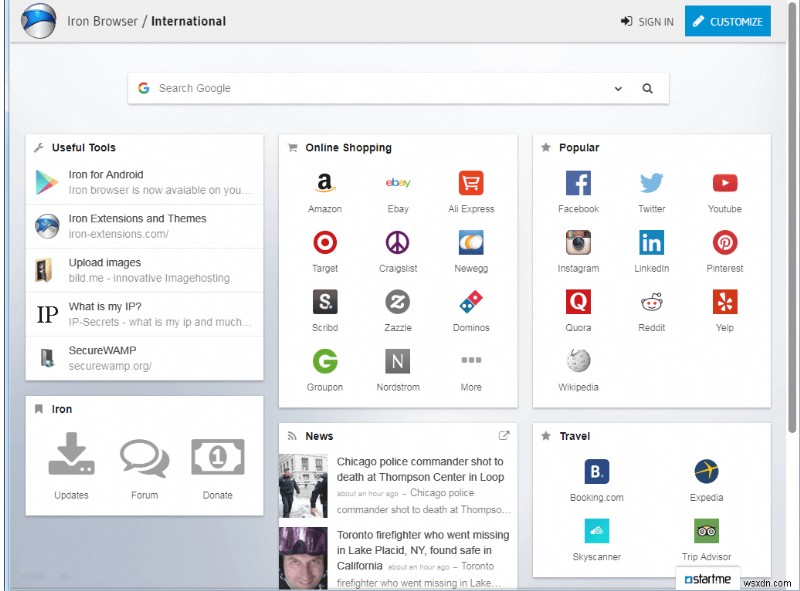Open the Scribd icon
The width and height of the screenshot is (800, 591).
324,302
